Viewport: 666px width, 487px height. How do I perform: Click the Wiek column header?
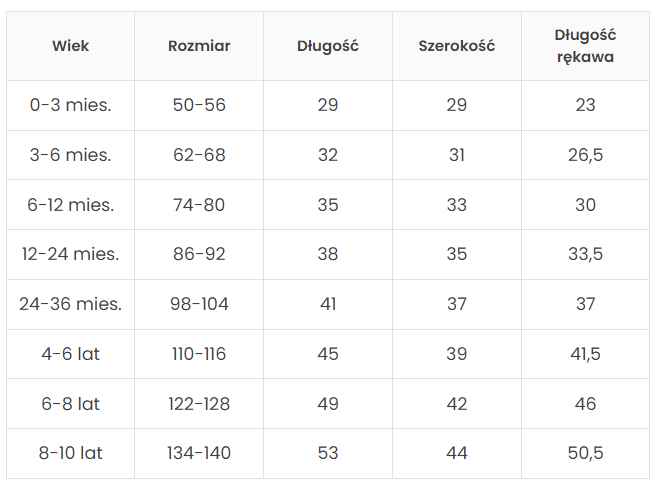71,46
